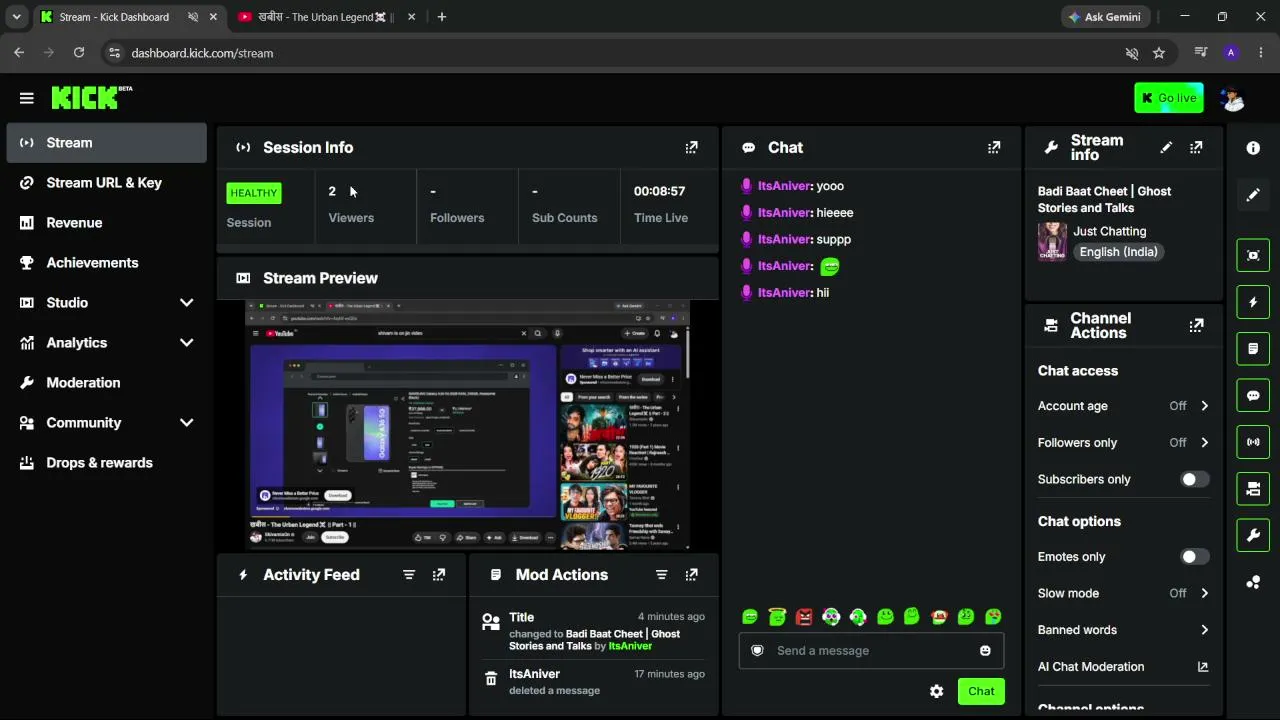Image resolution: width=1280 pixels, height=720 pixels.
Task: Toggle the Activity Feed lightning widget icon
Action: point(1253,302)
